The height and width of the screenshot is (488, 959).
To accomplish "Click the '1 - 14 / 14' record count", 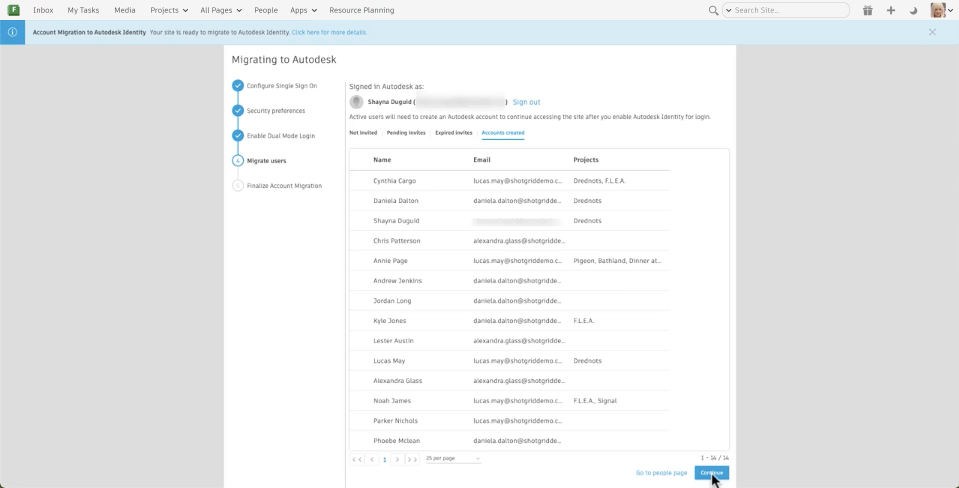I will pos(714,458).
